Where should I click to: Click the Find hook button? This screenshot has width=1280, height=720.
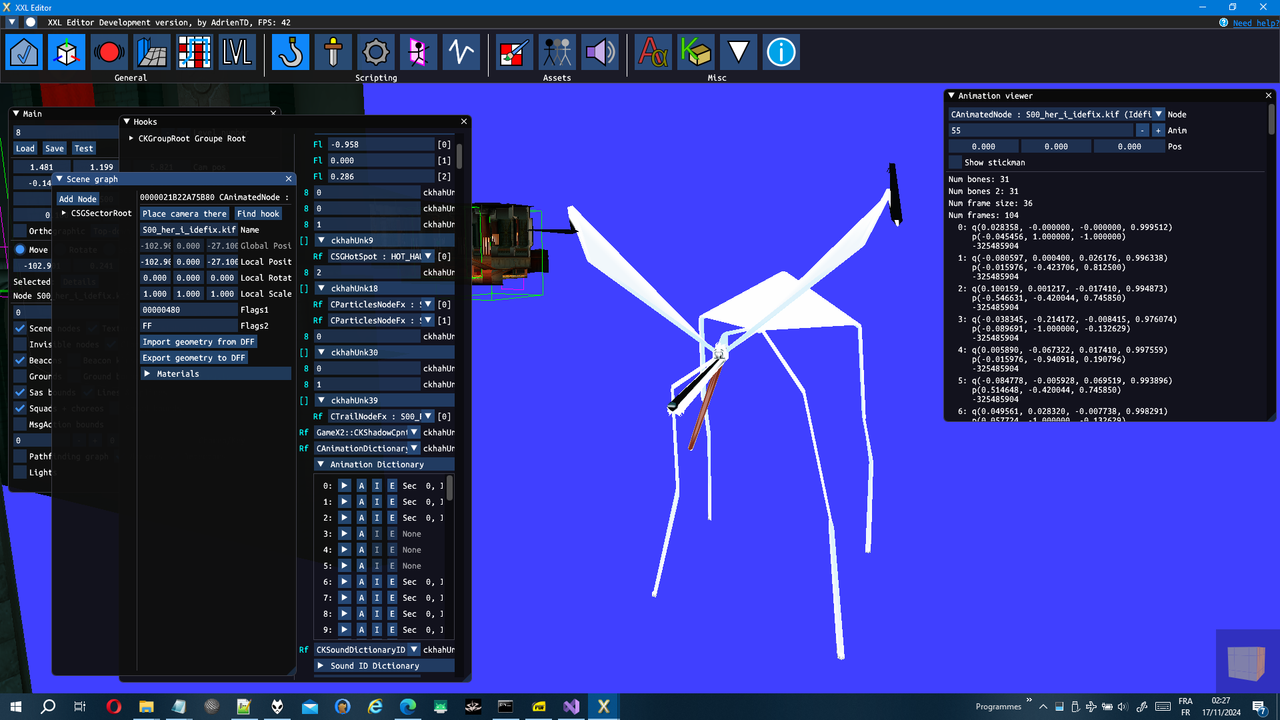click(x=258, y=214)
